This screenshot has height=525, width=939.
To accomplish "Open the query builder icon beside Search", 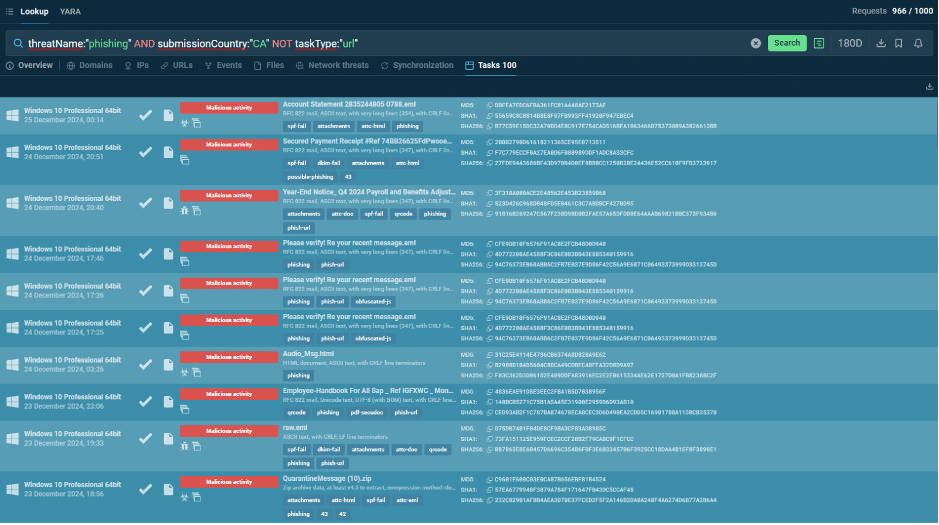I will (819, 43).
